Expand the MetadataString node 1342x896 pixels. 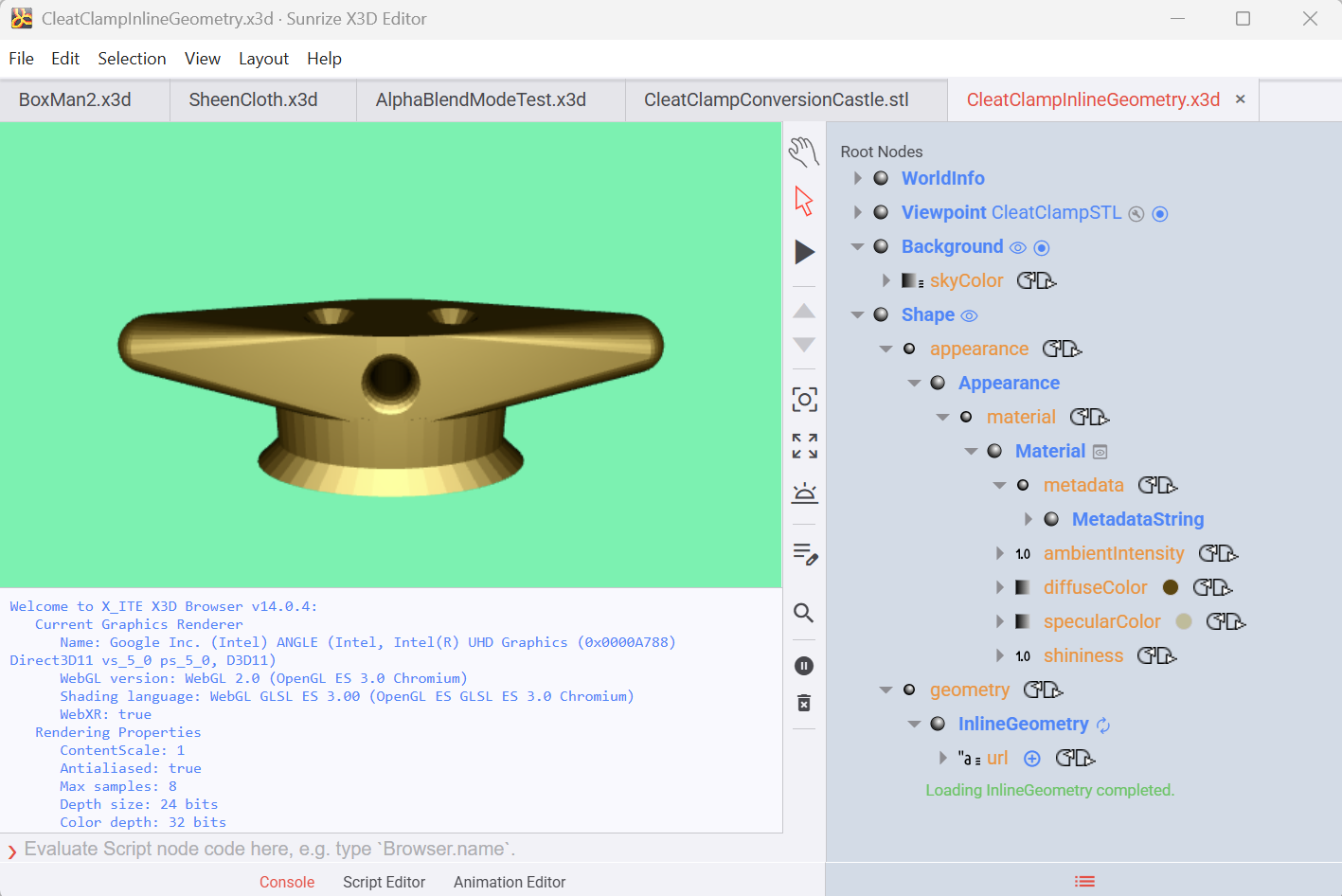[1029, 519]
